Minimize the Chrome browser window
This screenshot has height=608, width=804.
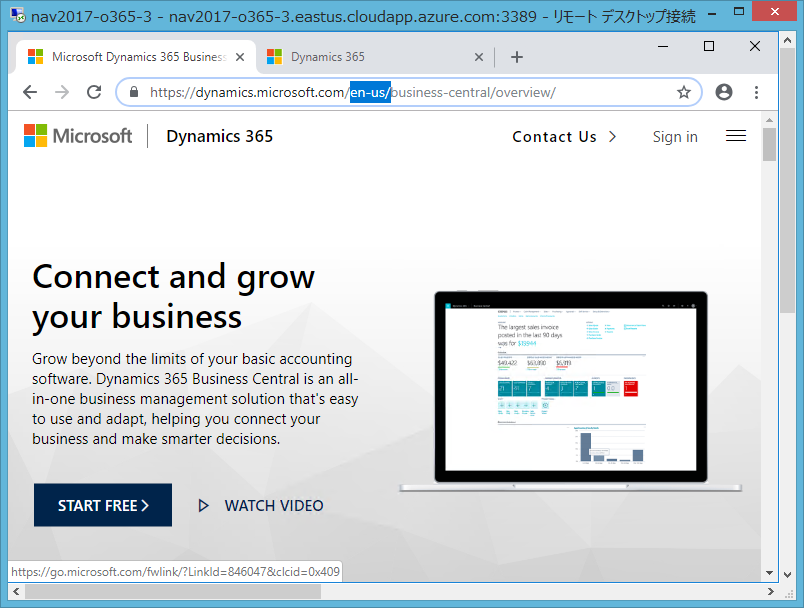pos(663,46)
